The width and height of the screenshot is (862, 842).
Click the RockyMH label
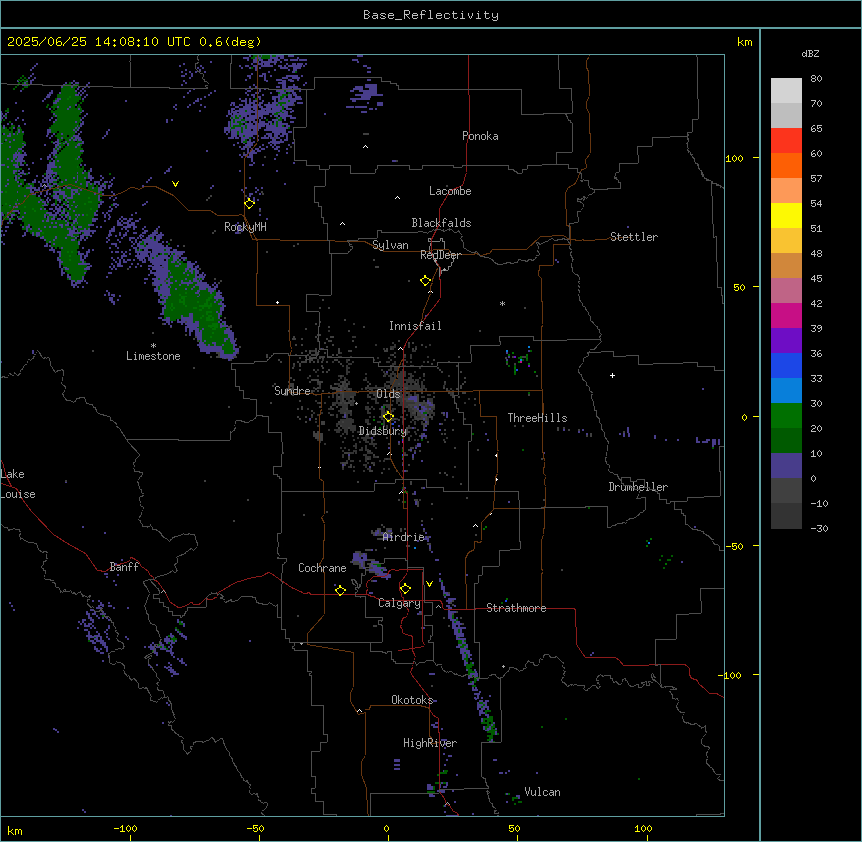coord(245,227)
